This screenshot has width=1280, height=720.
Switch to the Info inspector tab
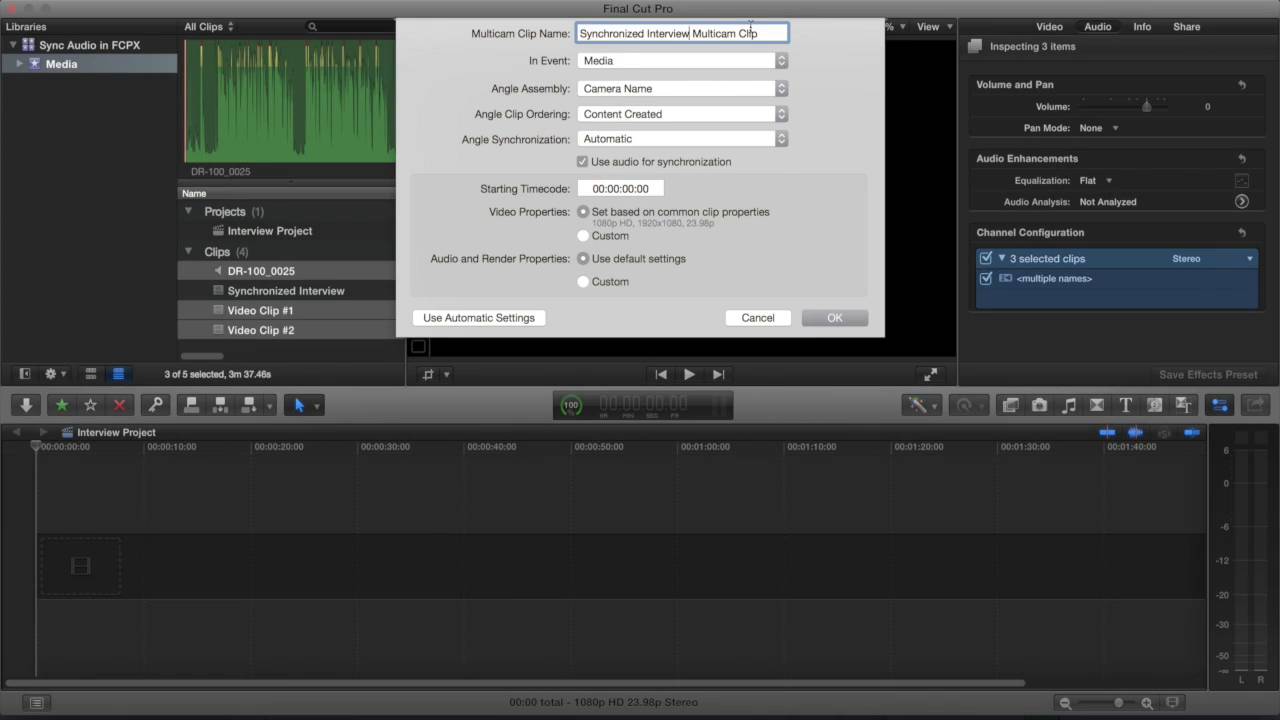click(x=1142, y=27)
